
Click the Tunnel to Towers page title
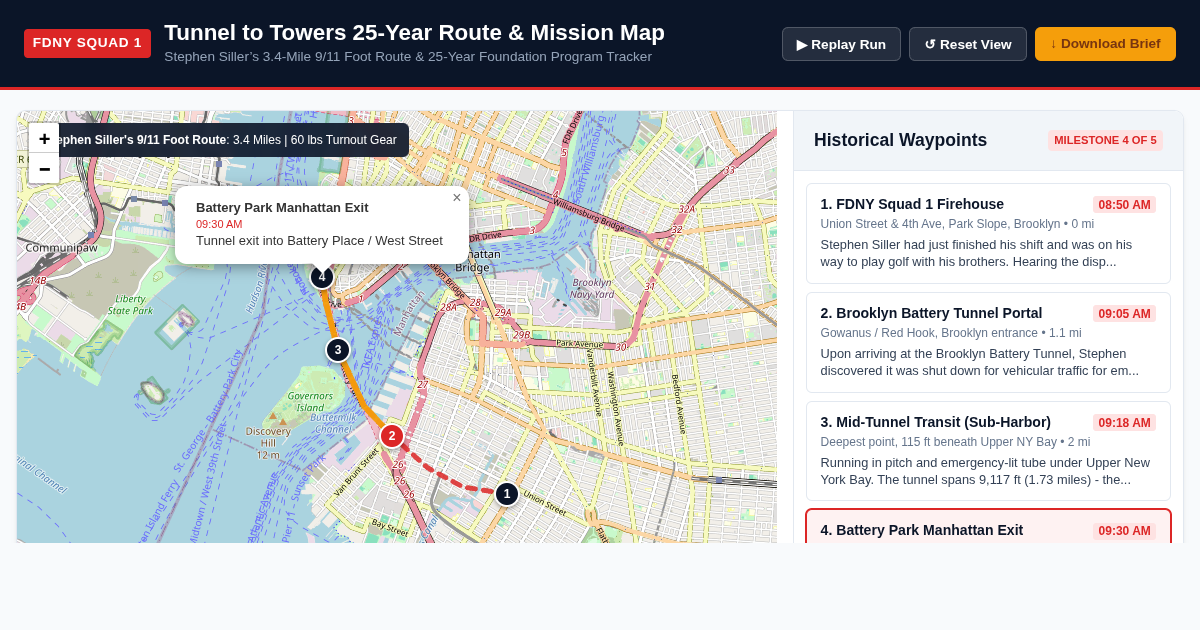tap(414, 32)
